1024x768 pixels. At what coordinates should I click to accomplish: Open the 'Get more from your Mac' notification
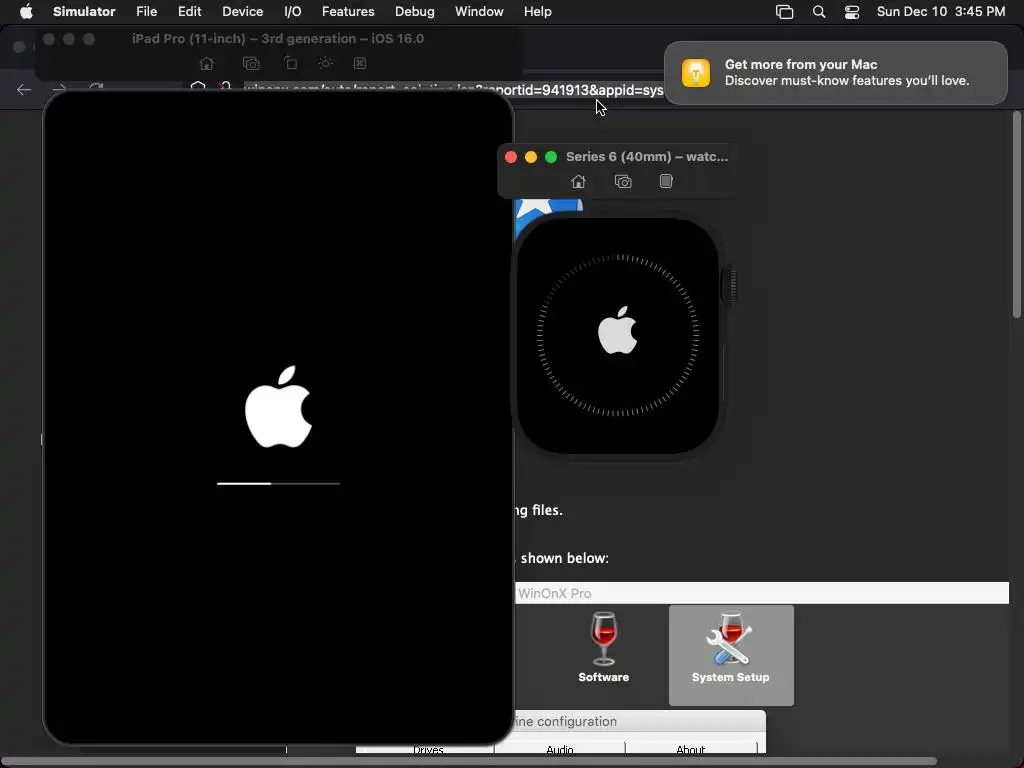[x=836, y=72]
